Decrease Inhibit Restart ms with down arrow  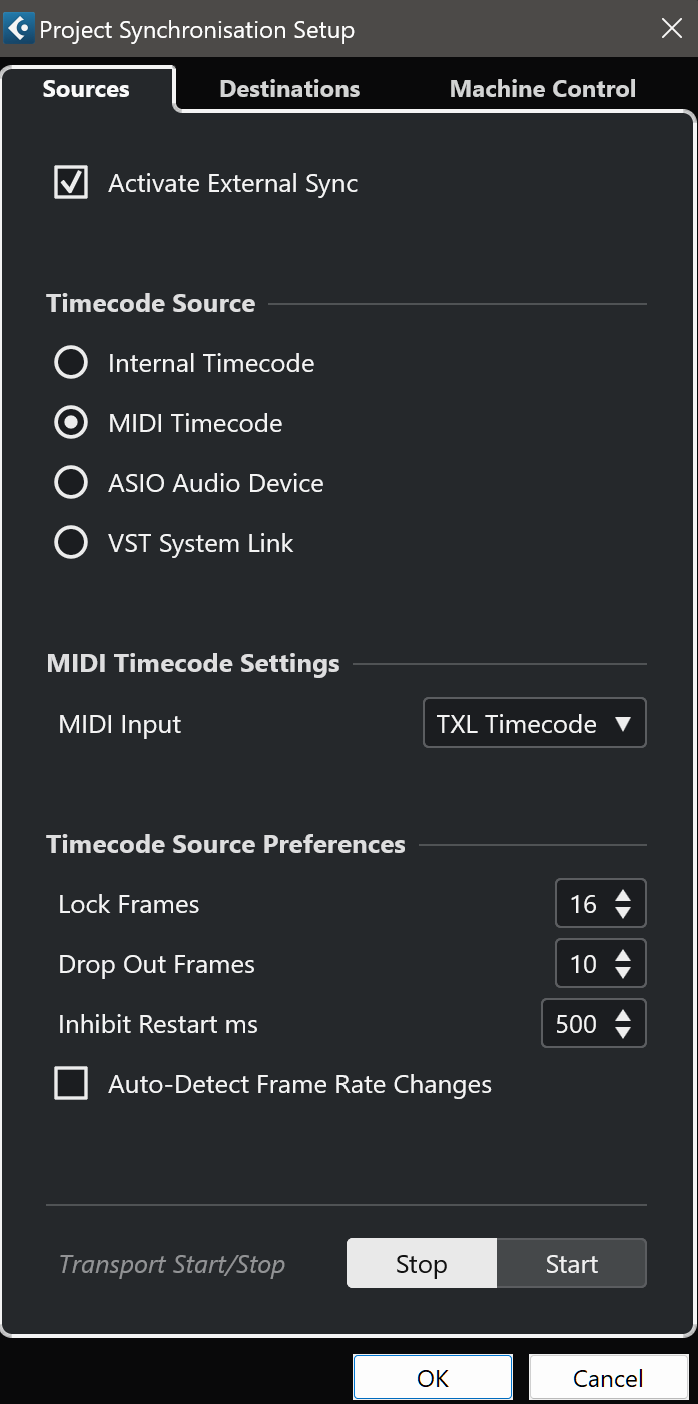[623, 1033]
